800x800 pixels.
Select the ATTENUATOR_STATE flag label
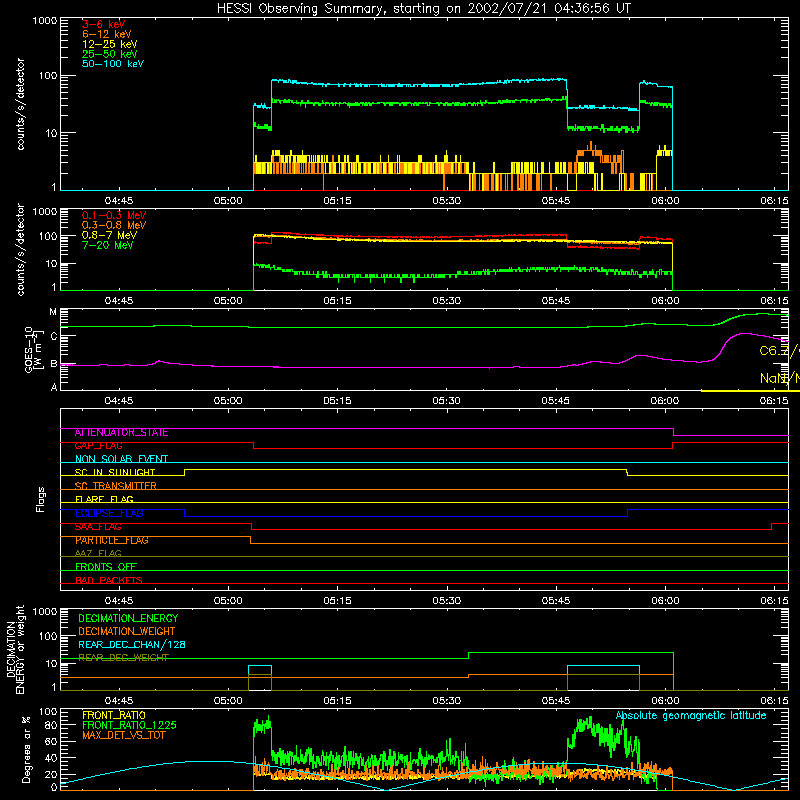121,433
